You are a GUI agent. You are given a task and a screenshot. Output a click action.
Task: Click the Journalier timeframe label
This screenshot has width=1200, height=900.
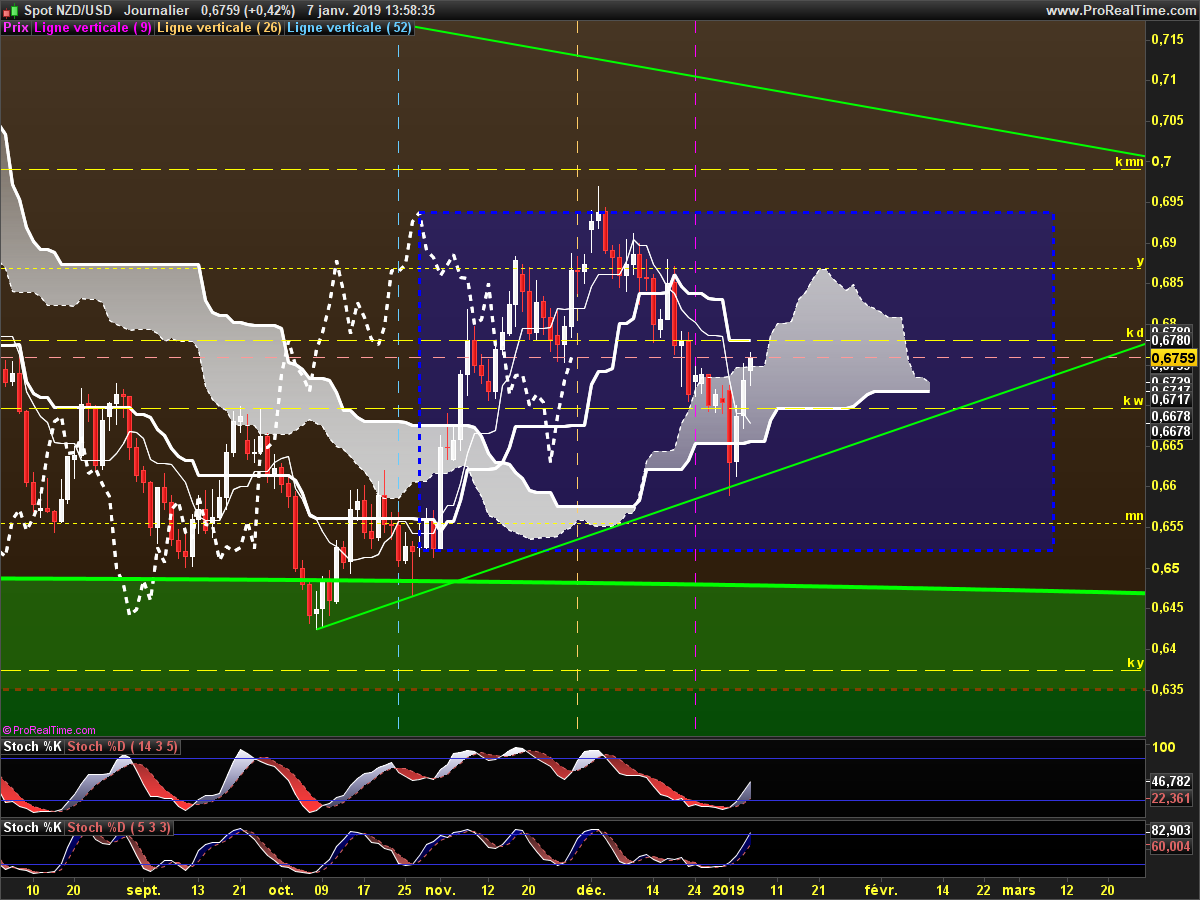coord(156,10)
